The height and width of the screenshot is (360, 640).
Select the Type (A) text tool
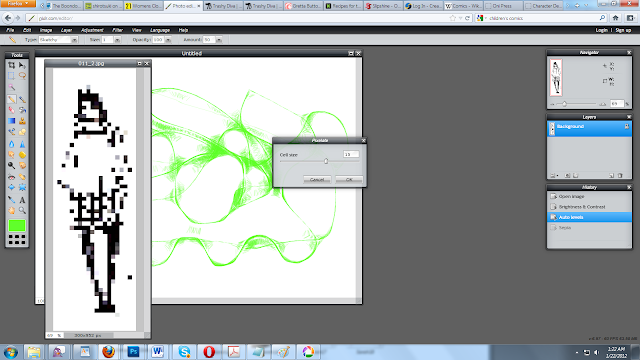click(22, 200)
